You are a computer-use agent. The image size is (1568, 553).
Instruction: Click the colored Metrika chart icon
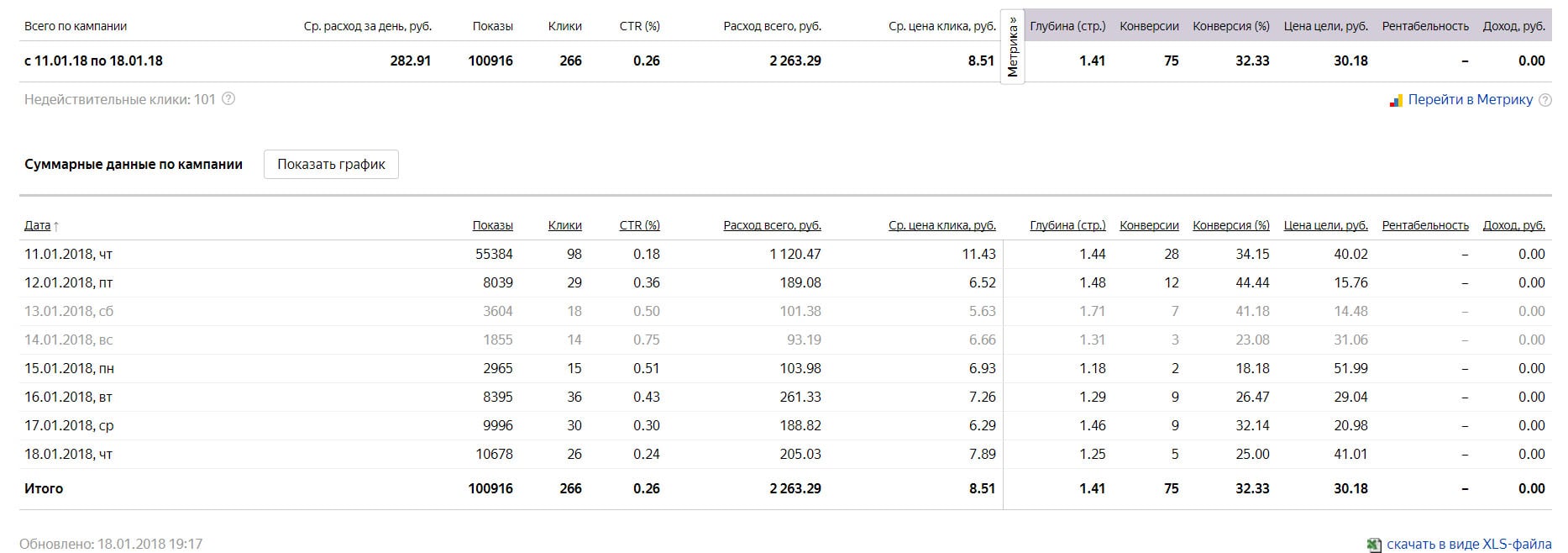pos(1396,101)
